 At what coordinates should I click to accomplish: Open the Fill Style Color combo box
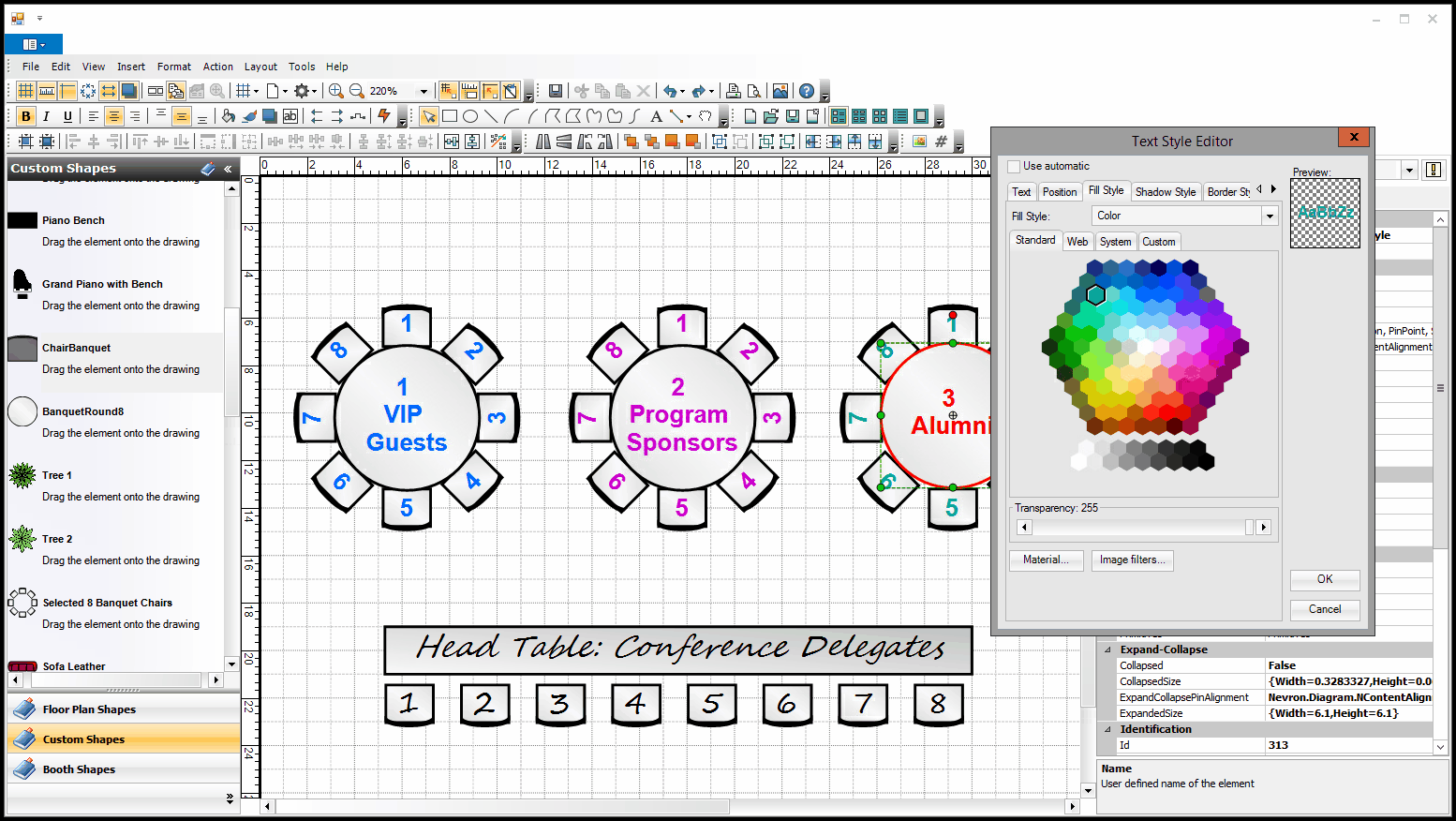coord(1184,216)
